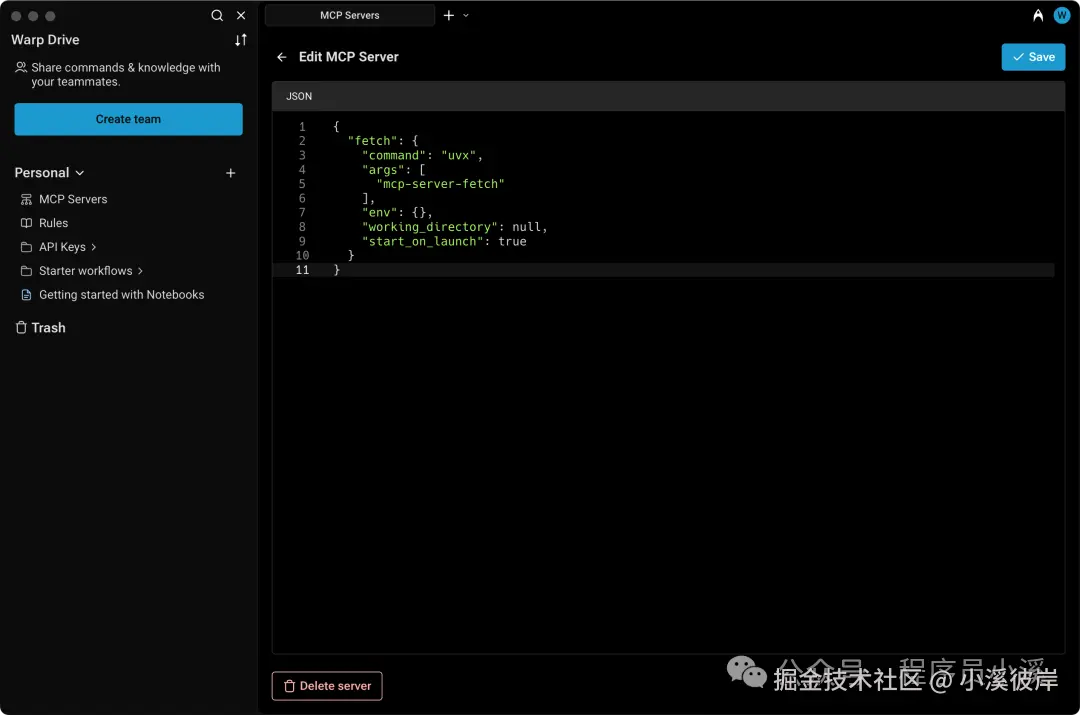Add a new item with Personal plus icon

point(231,173)
